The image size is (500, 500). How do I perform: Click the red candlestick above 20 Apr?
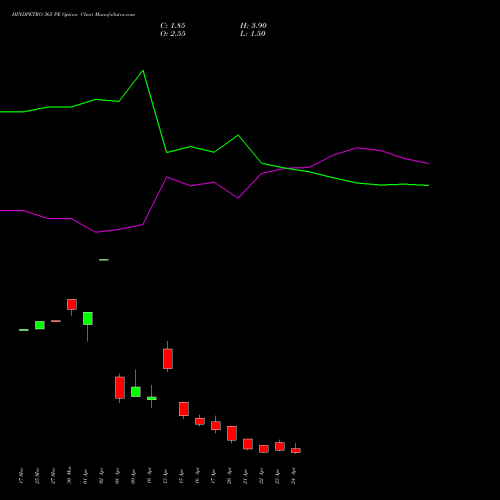click(x=232, y=433)
